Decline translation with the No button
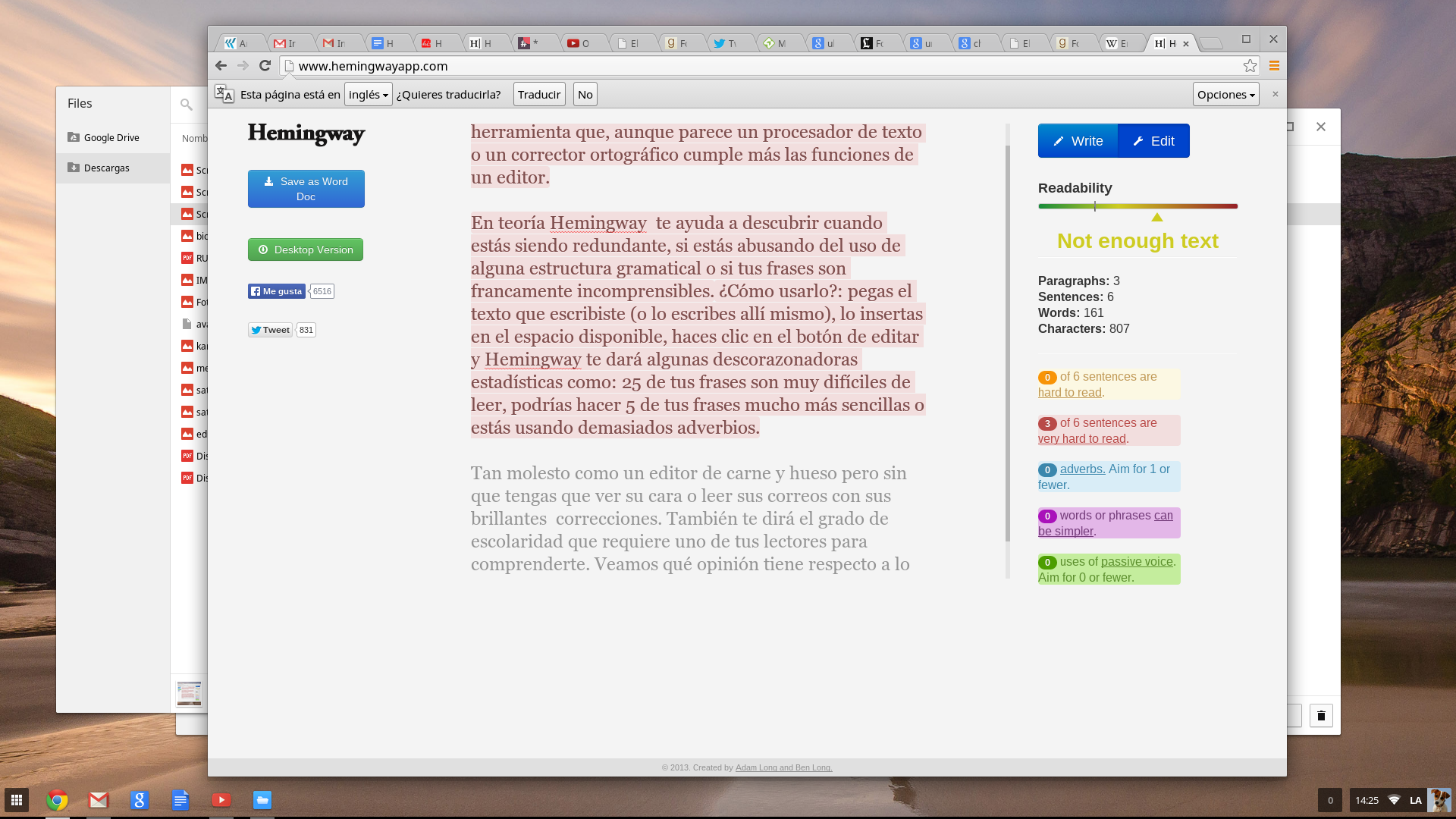1456x819 pixels. 585,94
